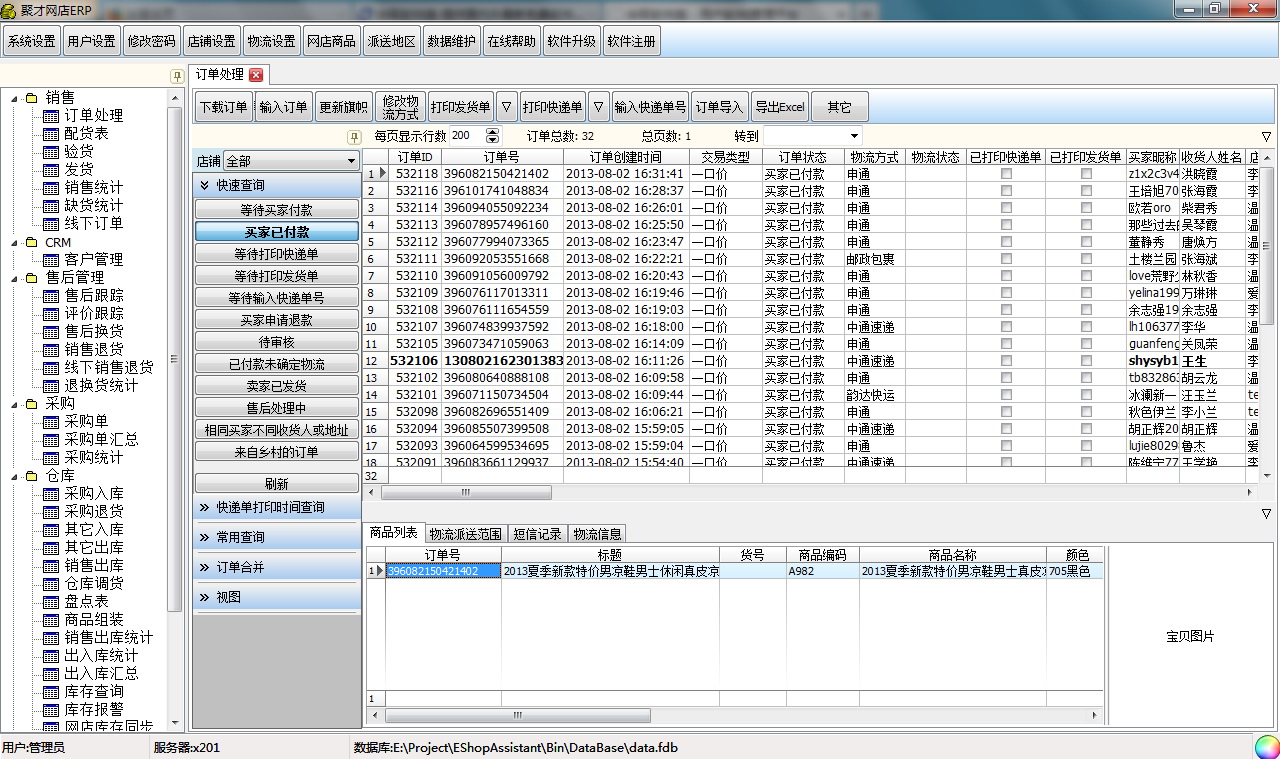This screenshot has height=759, width=1280.
Task: Close the 订单处理 tab with red X
Action: (x=256, y=75)
